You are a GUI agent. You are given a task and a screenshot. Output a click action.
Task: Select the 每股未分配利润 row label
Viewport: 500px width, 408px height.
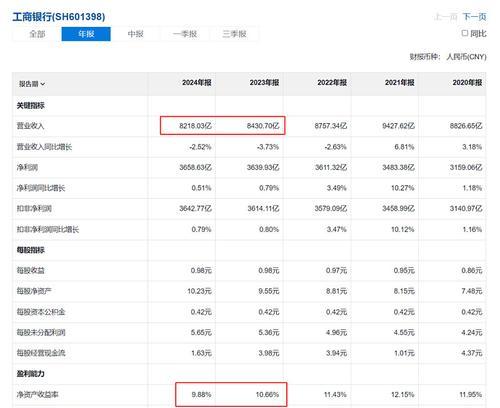tap(41, 332)
